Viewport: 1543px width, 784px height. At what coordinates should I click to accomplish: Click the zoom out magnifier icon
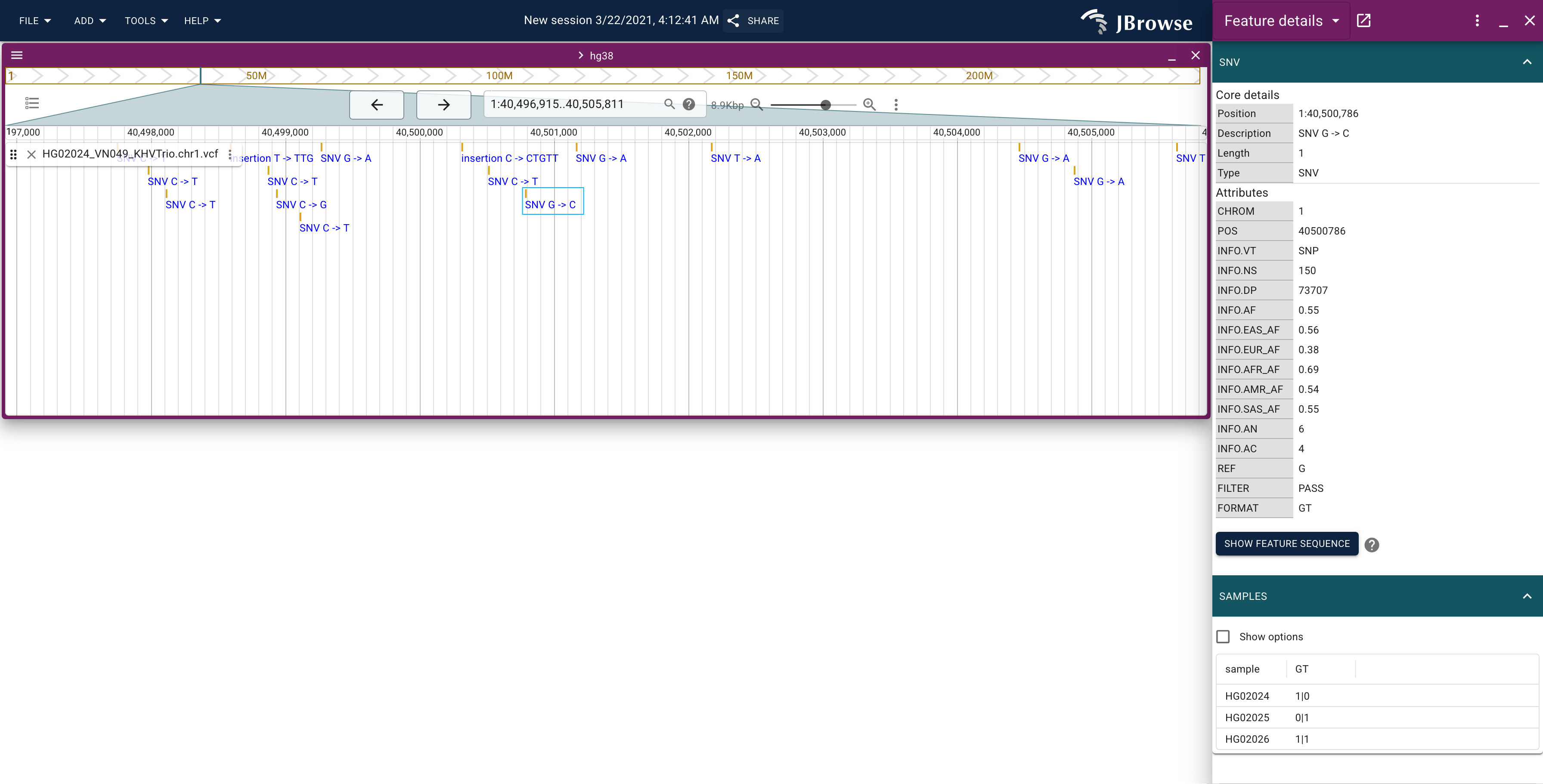coord(756,105)
